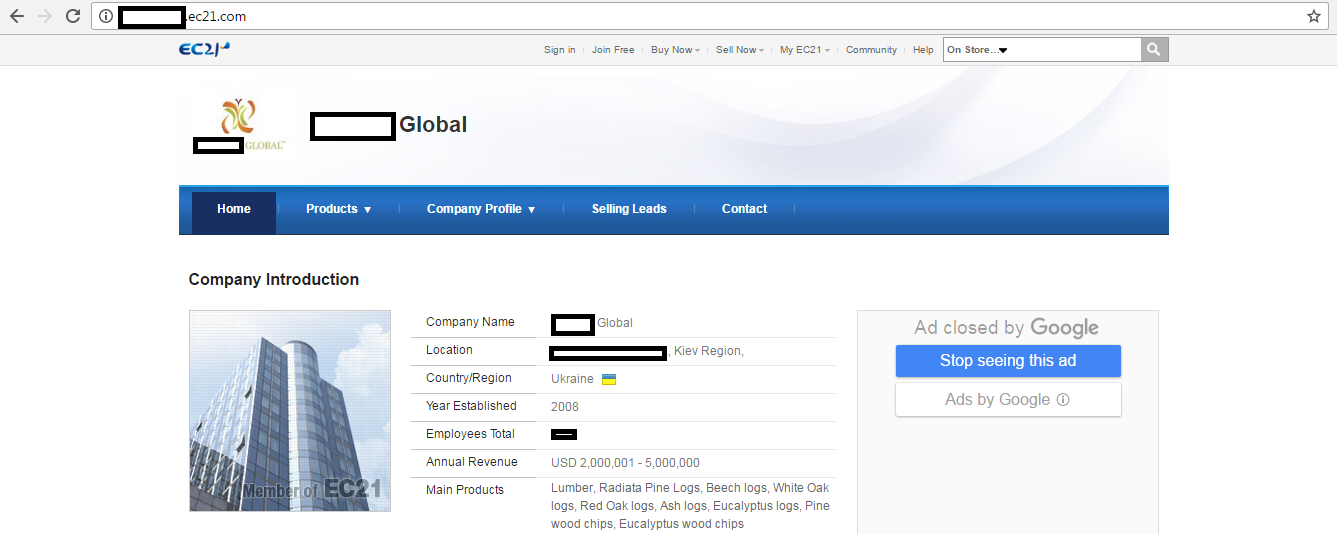Click the Sign in link
Viewport: 1337px width, 543px height.
coord(559,50)
